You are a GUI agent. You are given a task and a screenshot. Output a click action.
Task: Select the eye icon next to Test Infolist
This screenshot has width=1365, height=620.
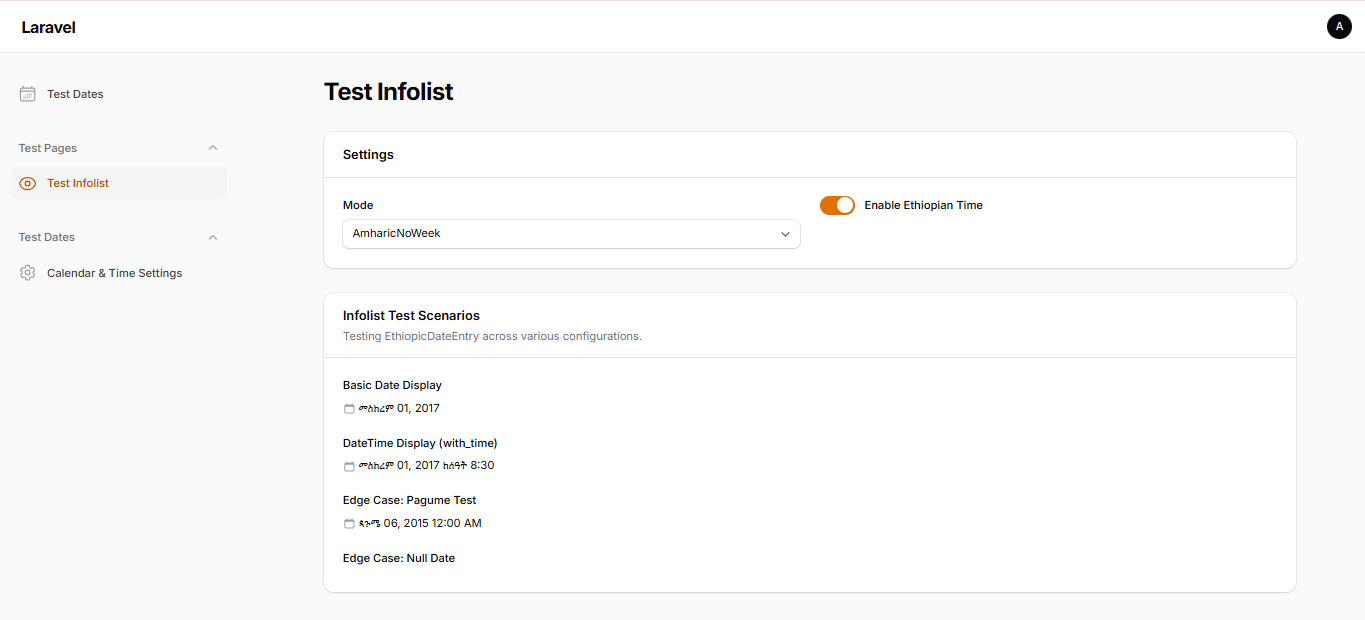point(27,183)
